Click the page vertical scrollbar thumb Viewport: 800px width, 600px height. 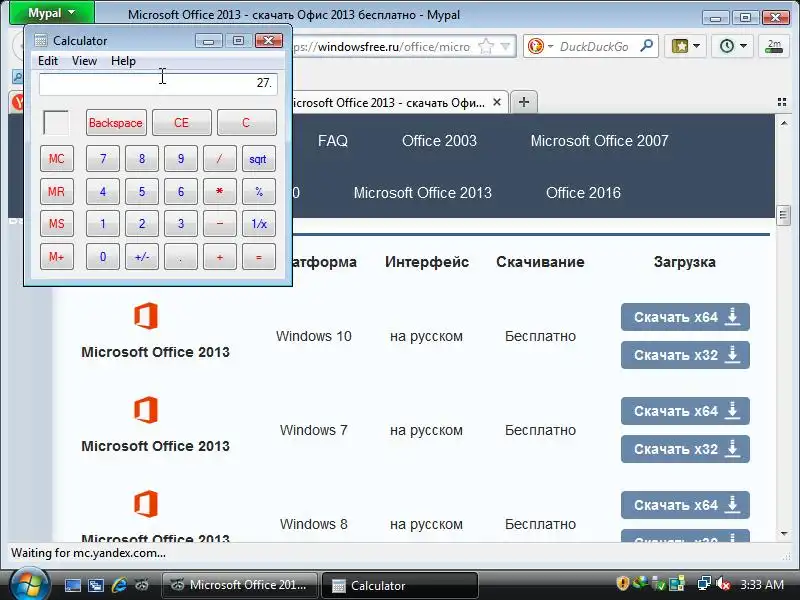(x=783, y=215)
